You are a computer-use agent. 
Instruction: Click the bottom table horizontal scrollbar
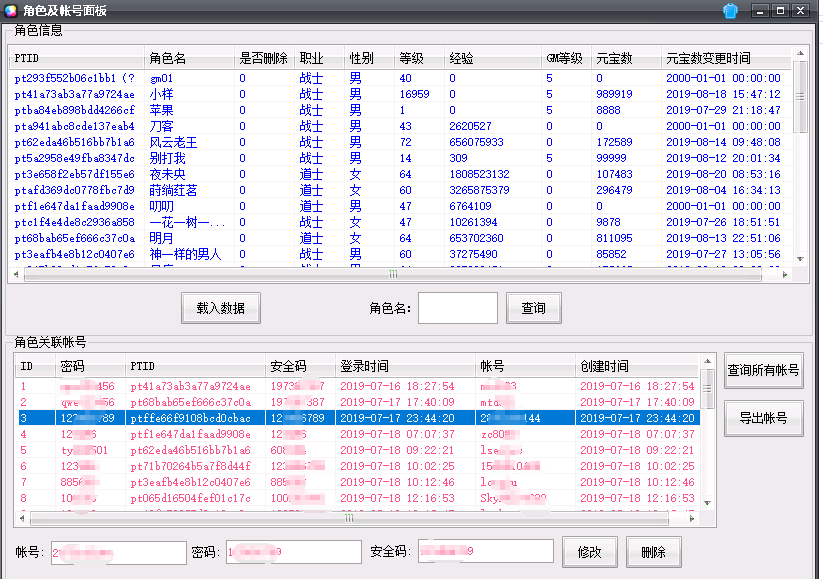tap(350, 520)
